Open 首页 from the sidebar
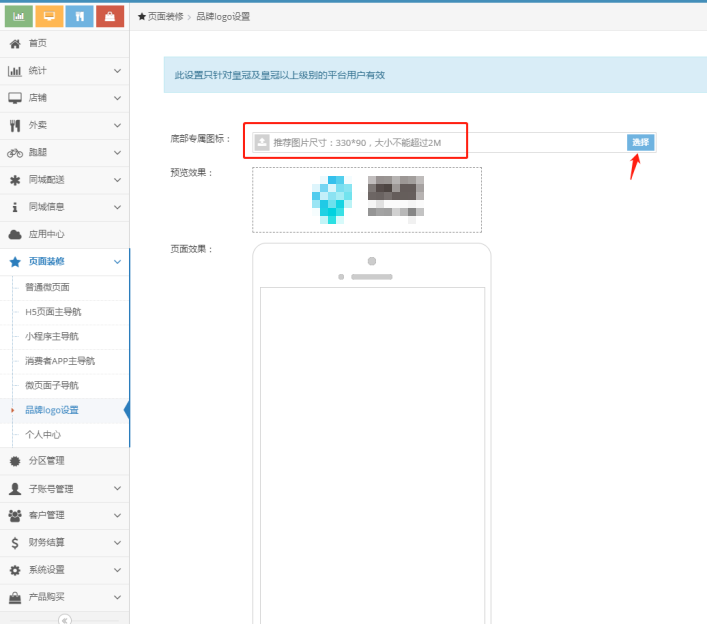Image resolution: width=707 pixels, height=624 pixels. 37,44
